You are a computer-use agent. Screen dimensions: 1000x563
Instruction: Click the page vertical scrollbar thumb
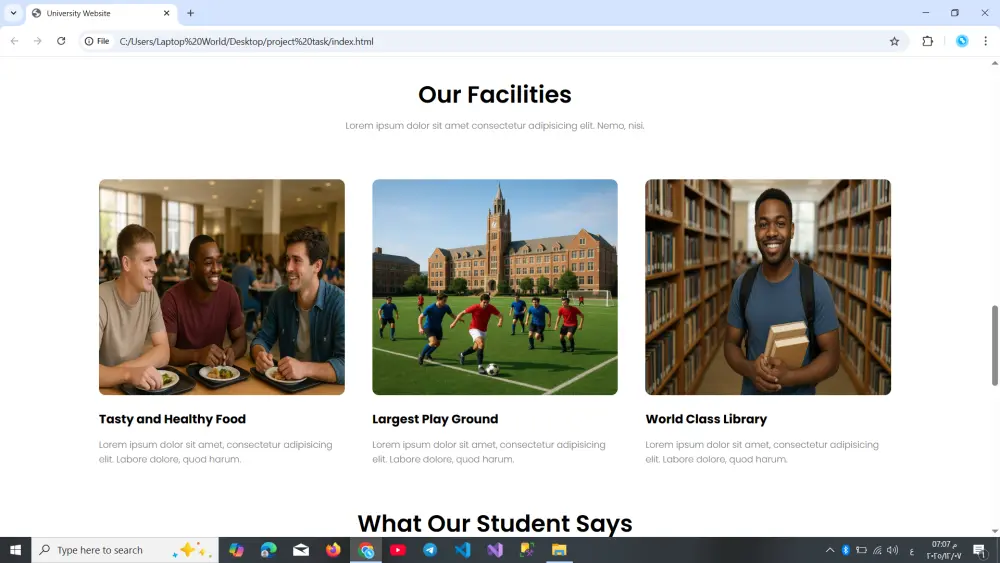pos(994,346)
